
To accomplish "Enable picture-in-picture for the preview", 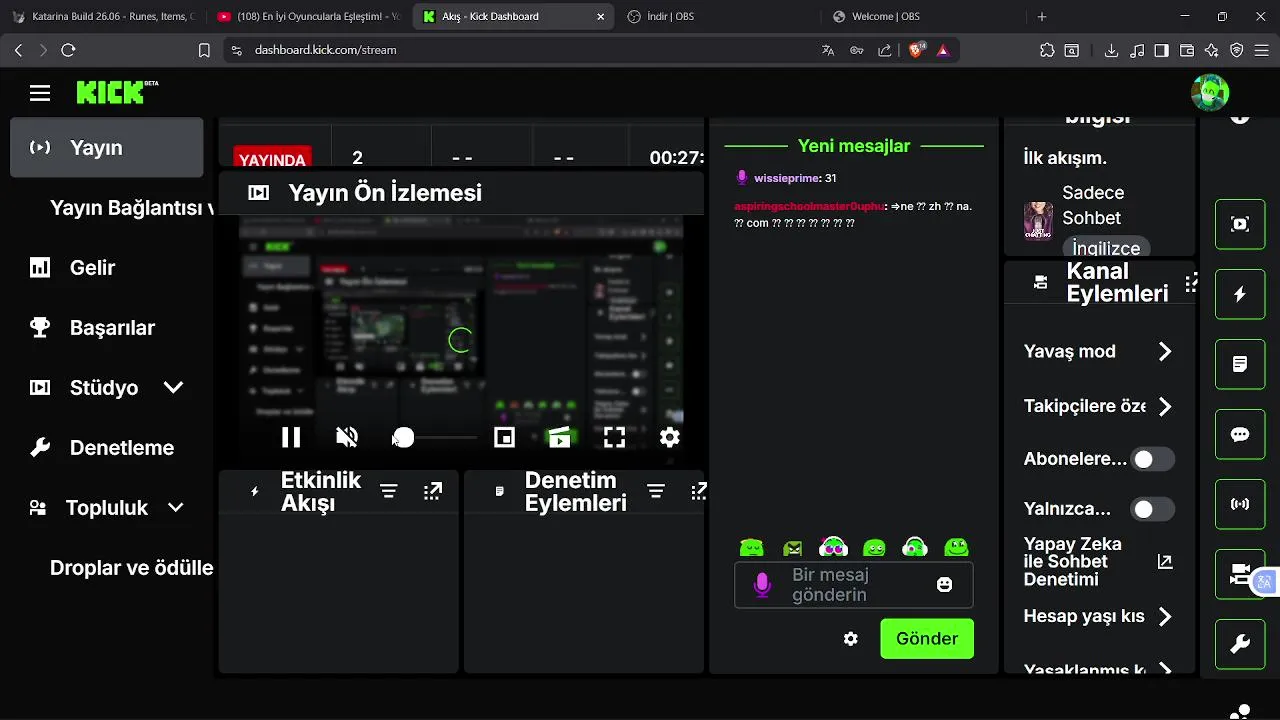I will pyautogui.click(x=504, y=437).
